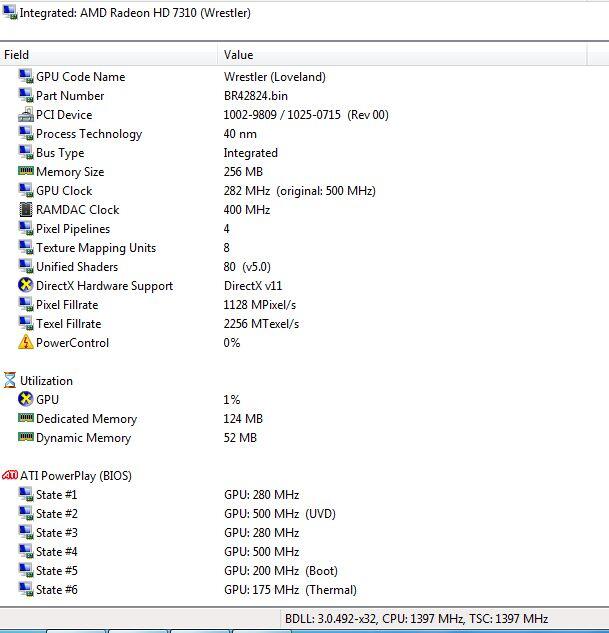
Task: Click the RAMDAC Clock chip icon
Action: point(26,210)
